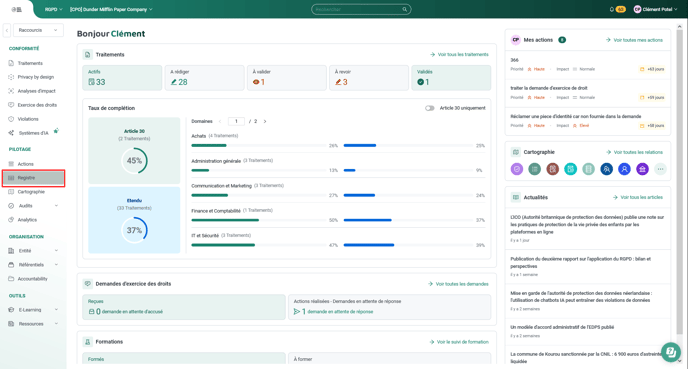
Task: Open Systèmes d'IA menu item
Action: (33, 133)
